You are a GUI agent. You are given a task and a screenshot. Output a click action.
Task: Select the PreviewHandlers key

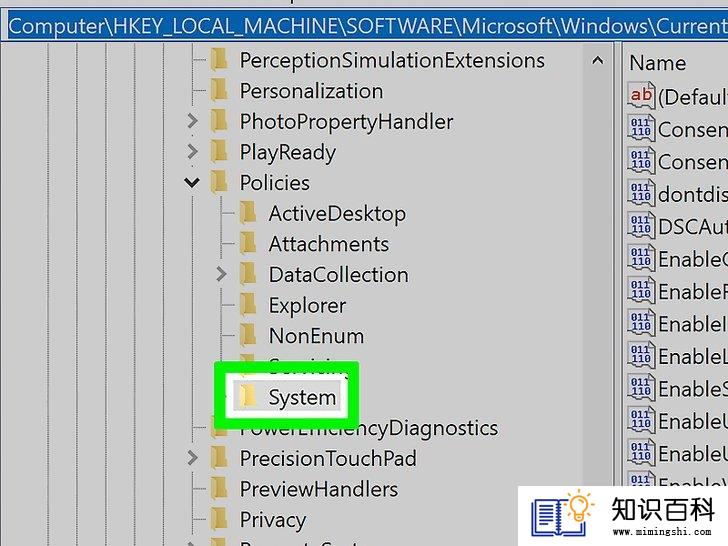coord(318,489)
